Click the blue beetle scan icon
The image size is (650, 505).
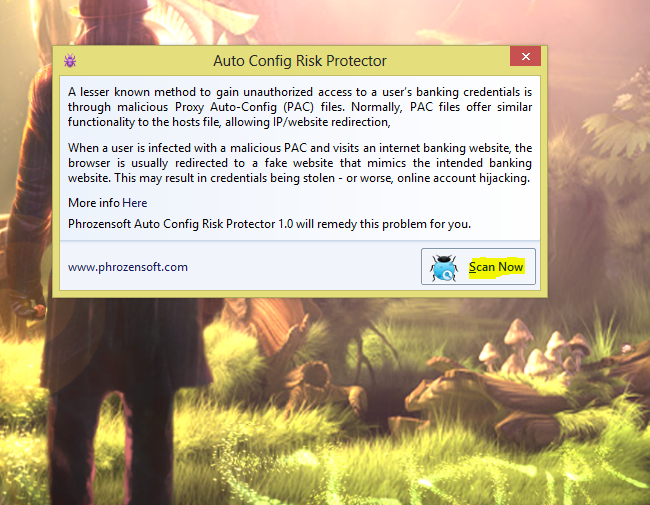click(444, 267)
